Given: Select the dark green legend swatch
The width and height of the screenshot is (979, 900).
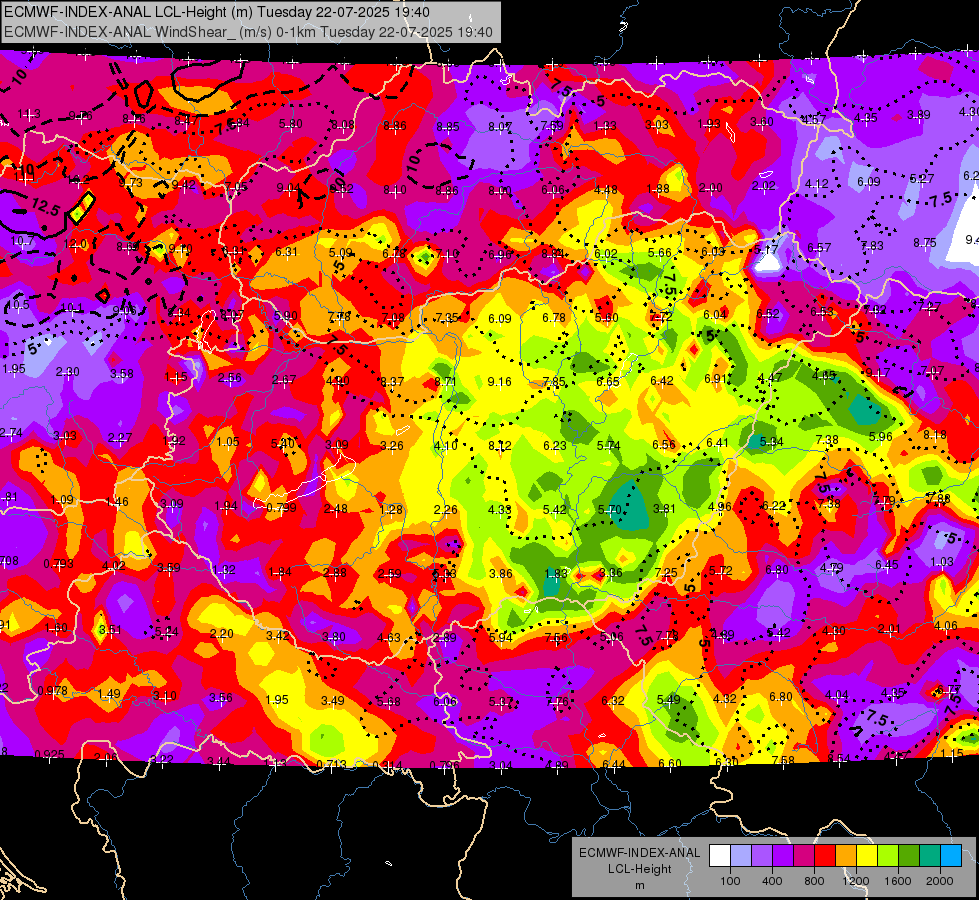Looking at the screenshot, I should tap(909, 856).
